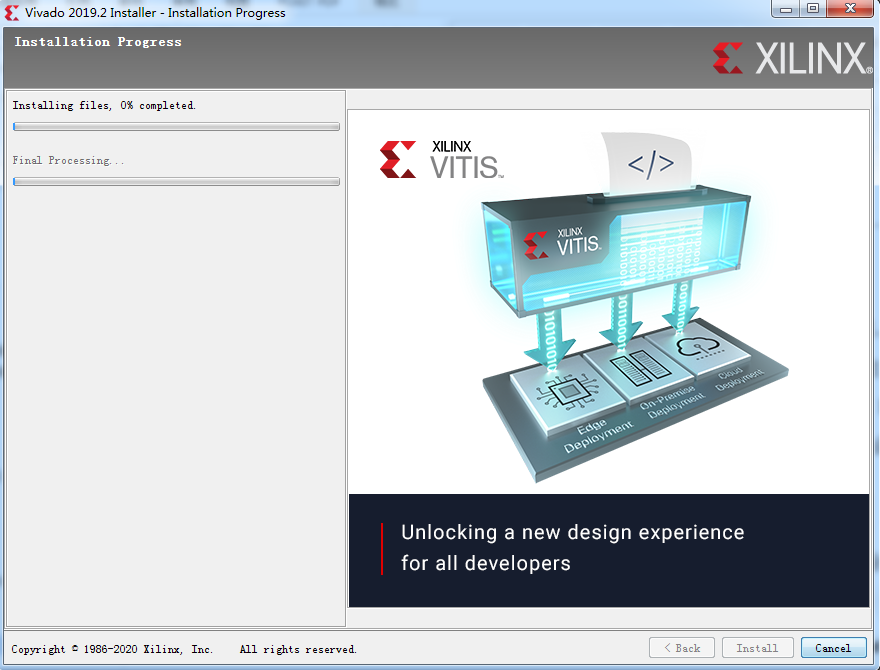Viewport: 880px width, 670px height.
Task: Click the Final Processing progress bar
Action: tap(176, 182)
